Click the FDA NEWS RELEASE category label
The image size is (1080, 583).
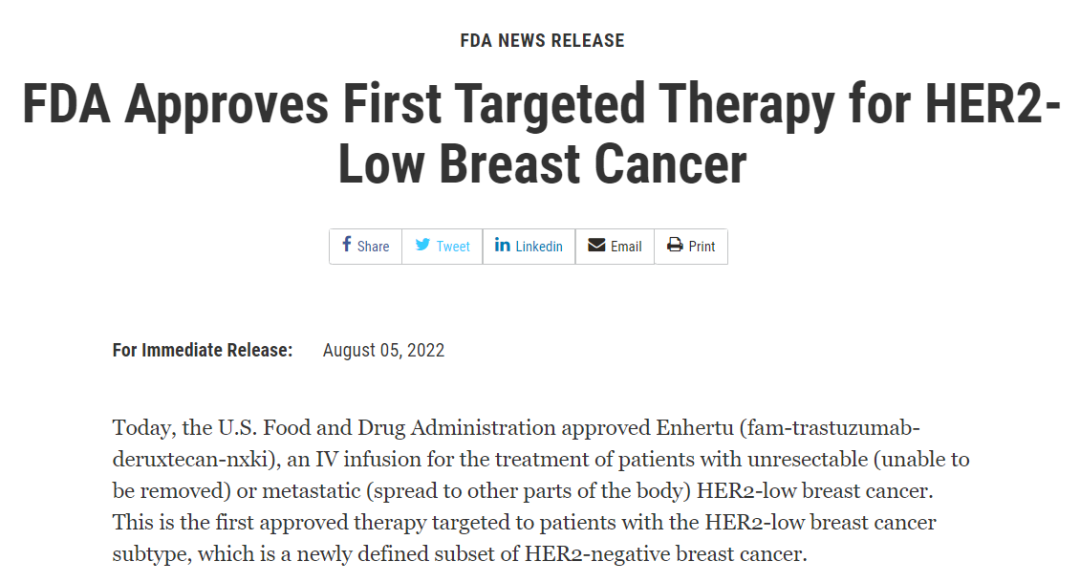click(542, 41)
